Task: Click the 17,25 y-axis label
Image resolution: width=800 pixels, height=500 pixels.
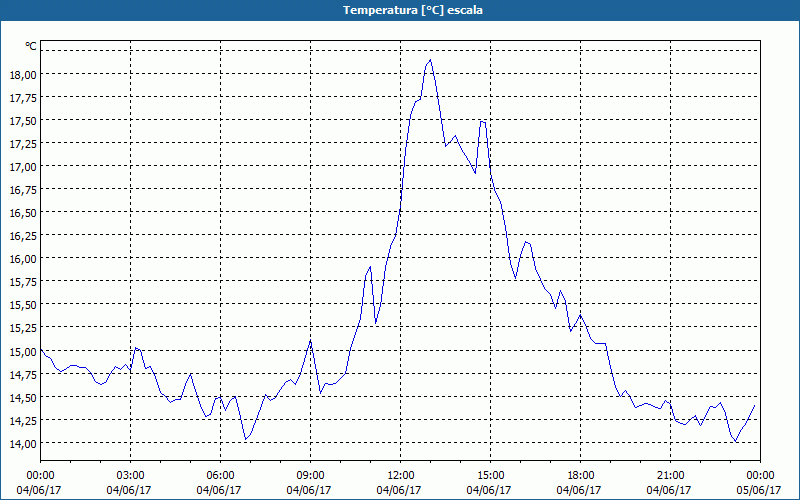Action: pyautogui.click(x=23, y=143)
